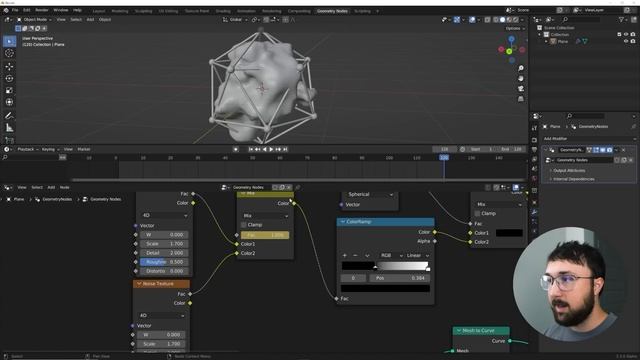
Task: Open ColorRamp Linear interpolation dropdown
Action: [418, 256]
